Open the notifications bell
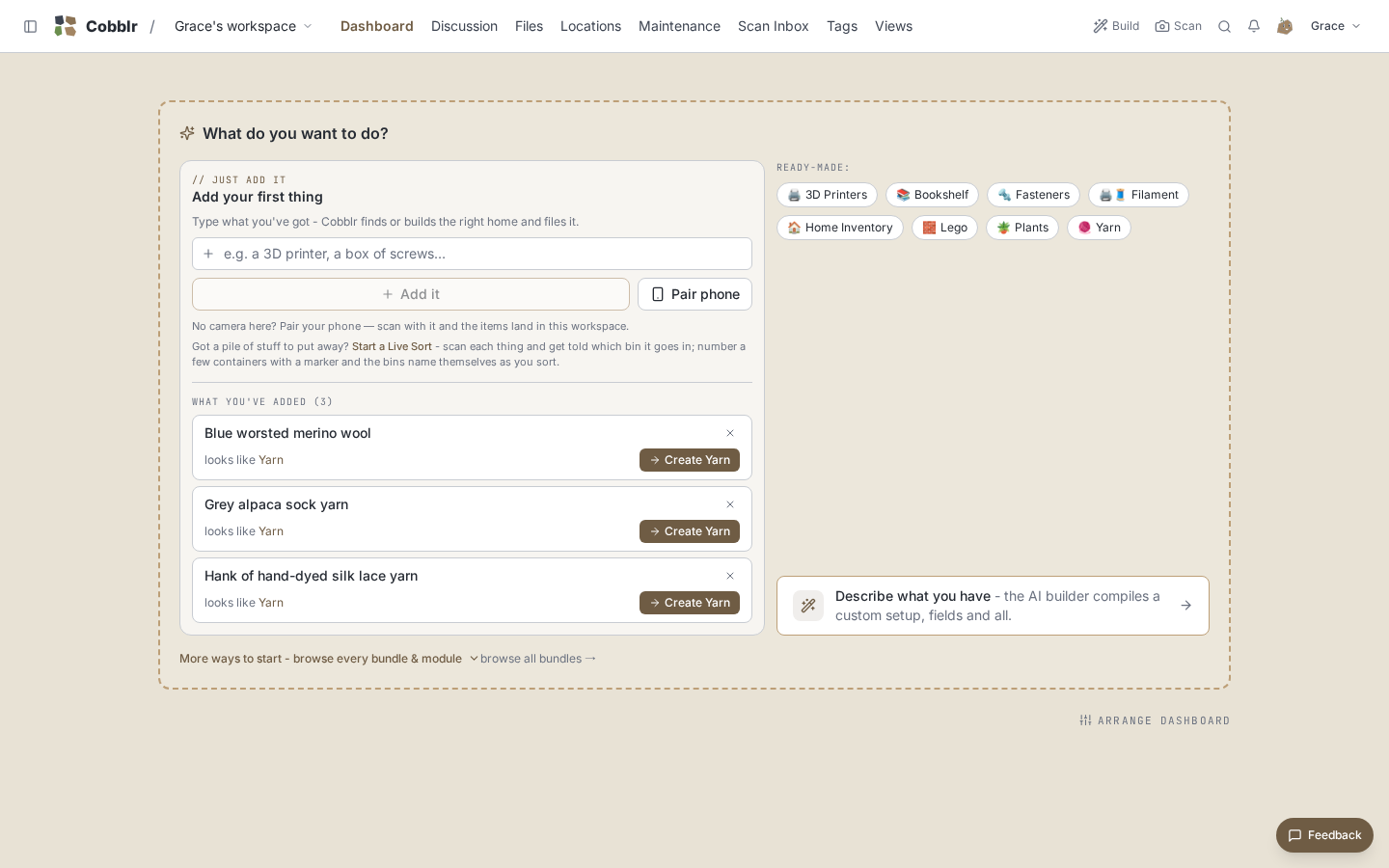Viewport: 1389px width, 868px height. coord(1253,26)
